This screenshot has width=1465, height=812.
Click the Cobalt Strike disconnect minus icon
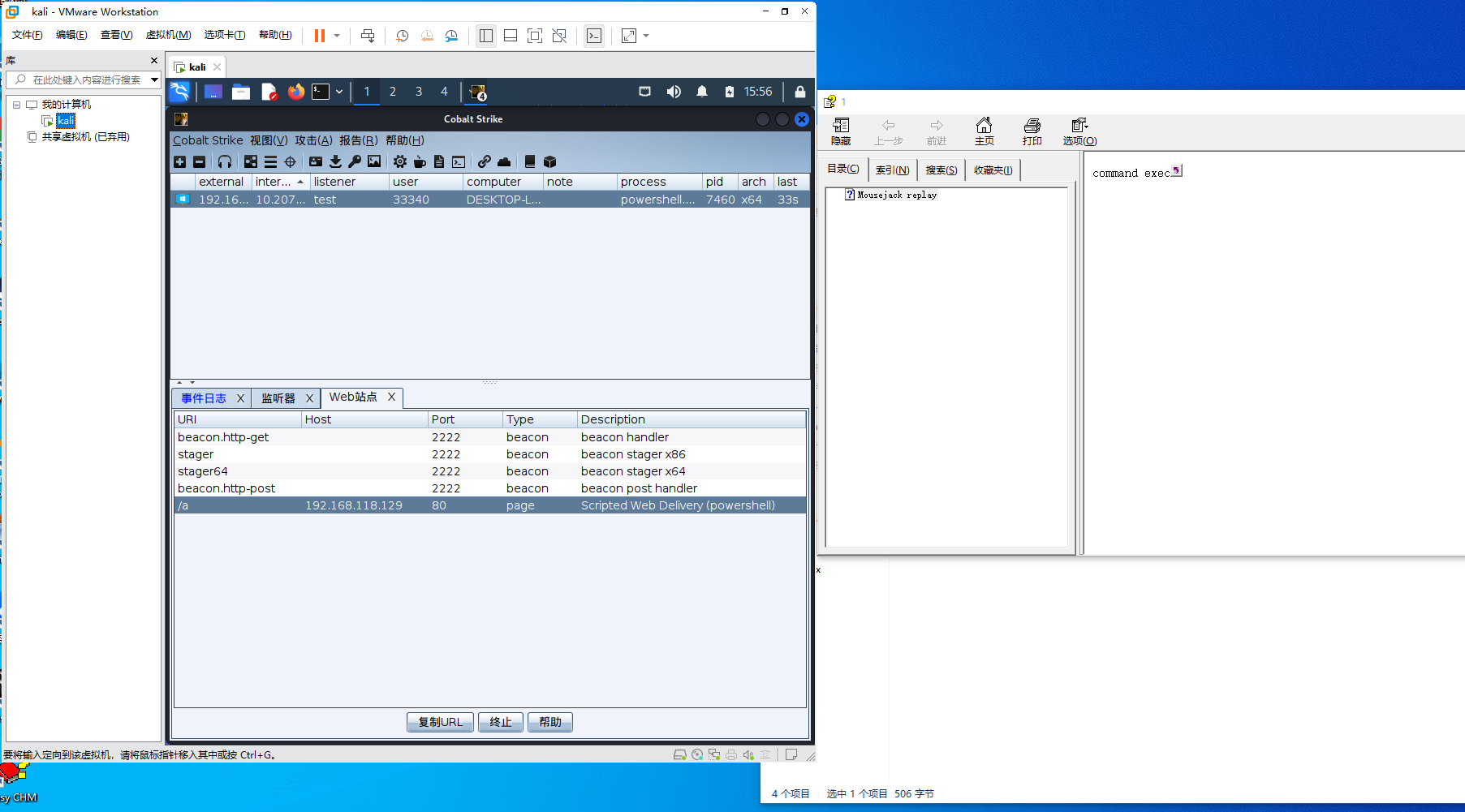point(200,161)
